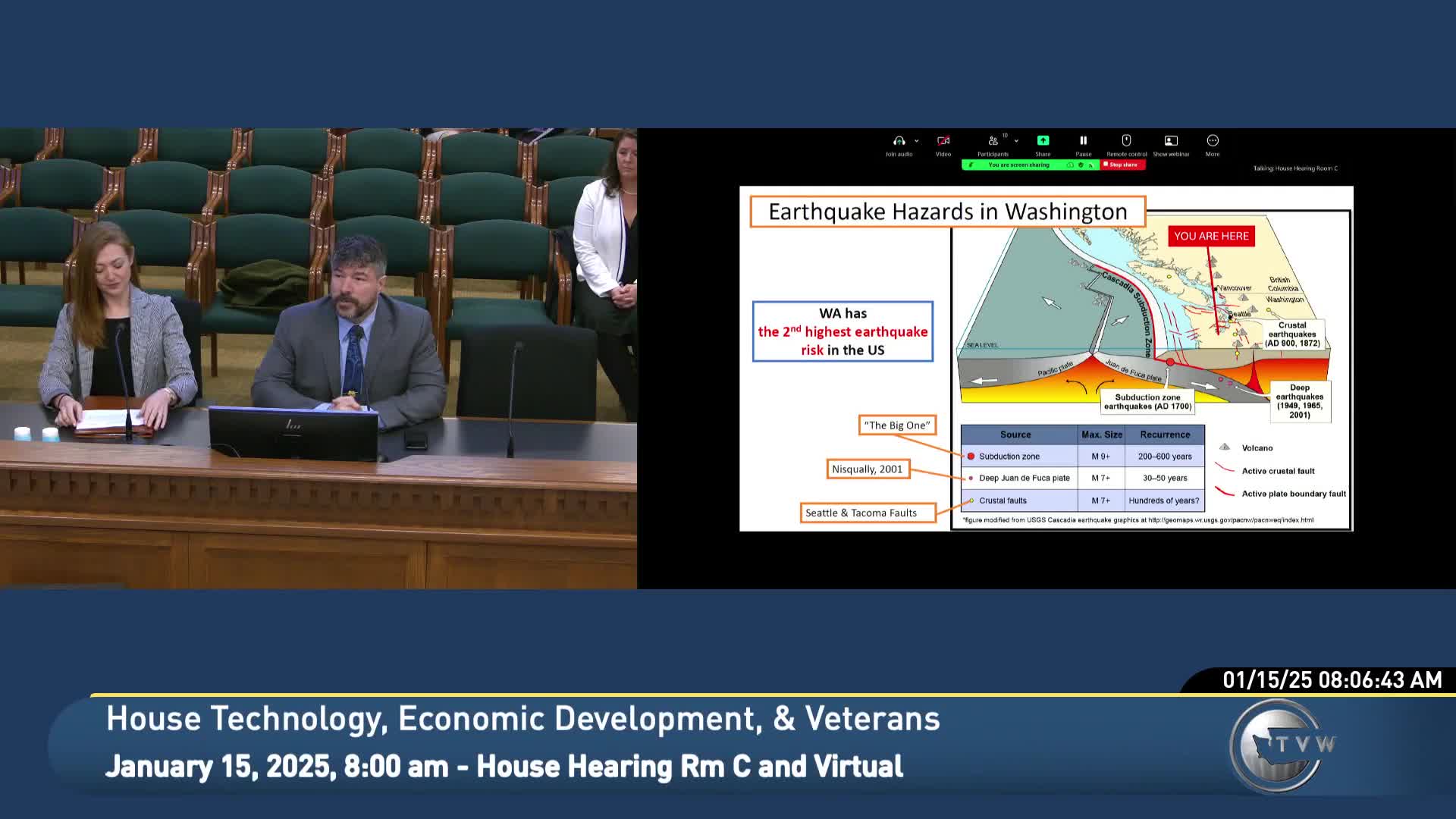1456x819 pixels.
Task: Turn on the Video camera
Action: point(943,140)
